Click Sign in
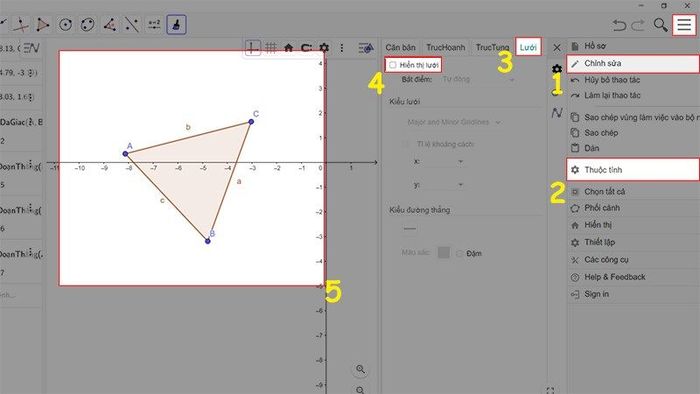The image size is (700, 394). point(633,294)
